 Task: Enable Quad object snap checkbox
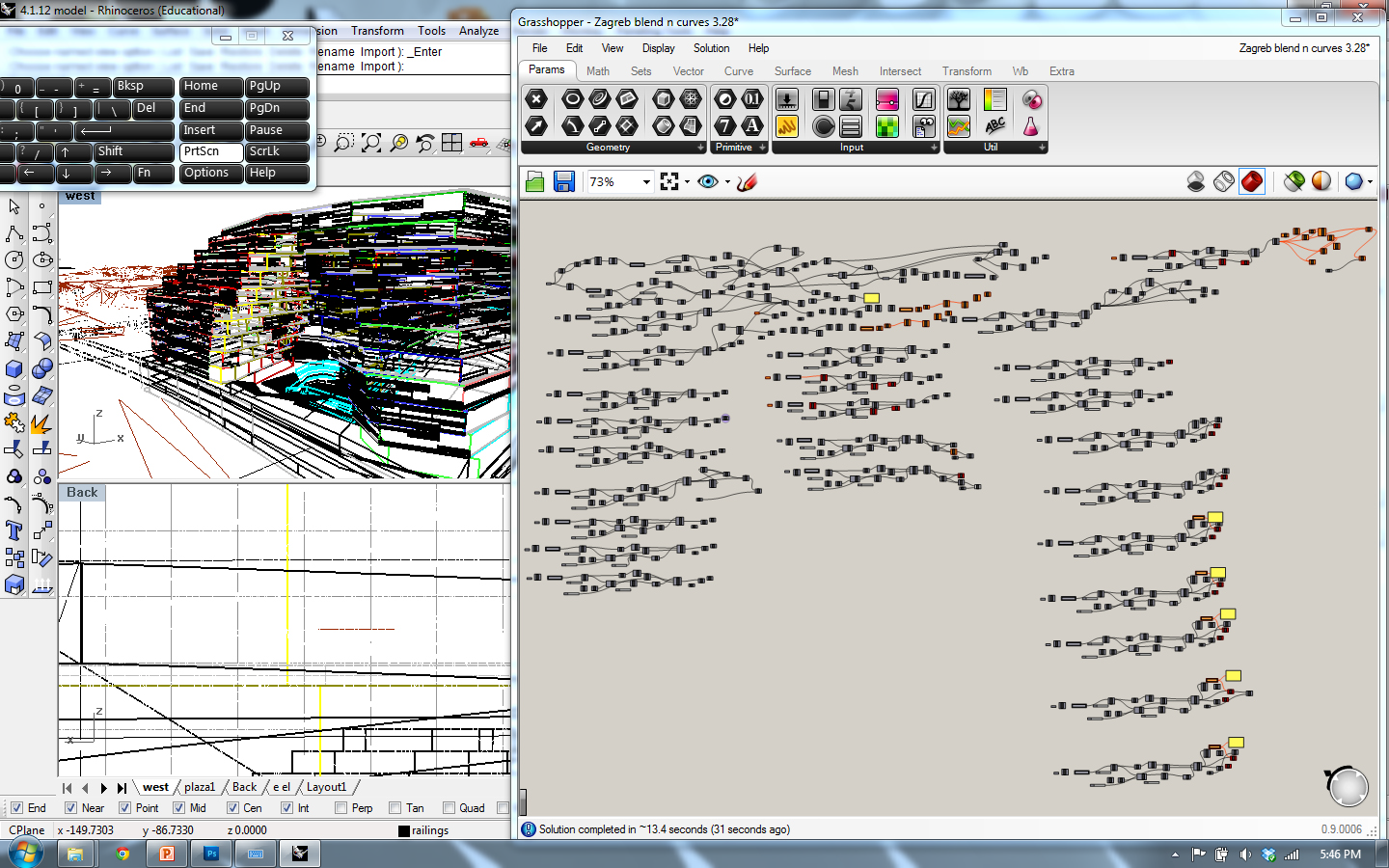[449, 808]
